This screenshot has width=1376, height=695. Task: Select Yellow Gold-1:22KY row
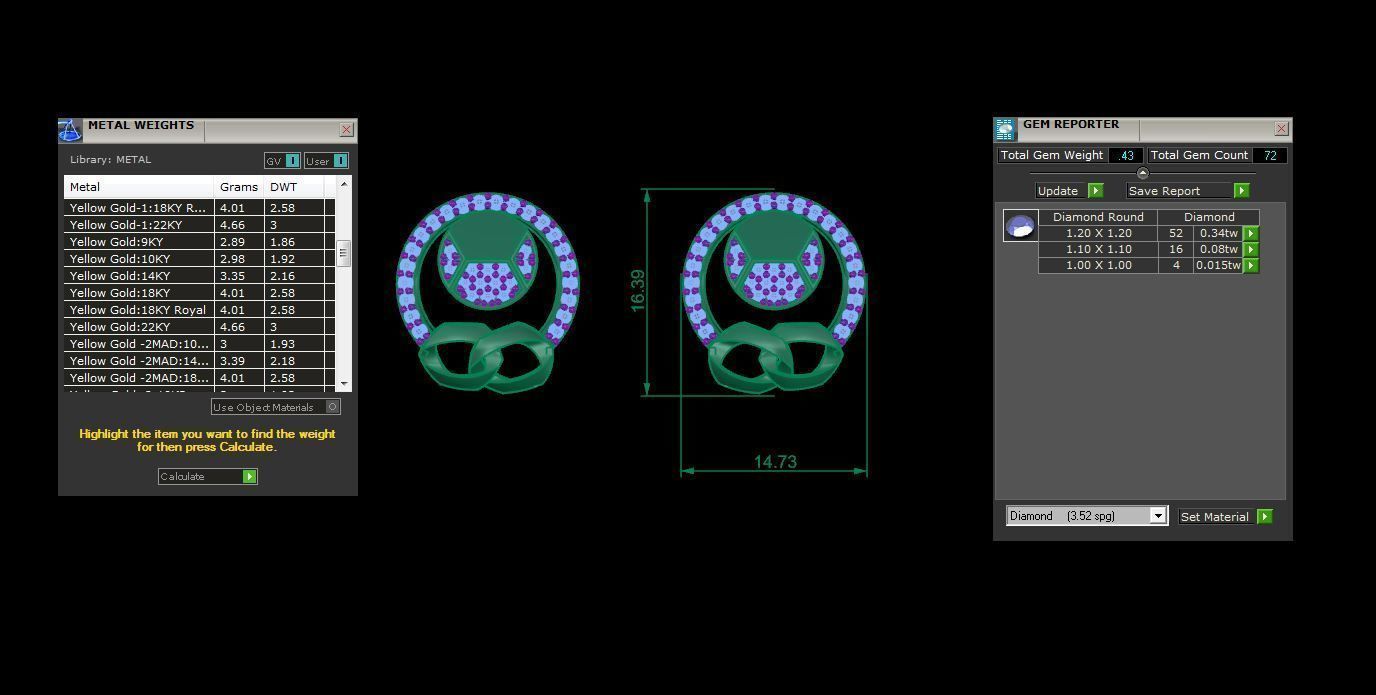coord(199,225)
